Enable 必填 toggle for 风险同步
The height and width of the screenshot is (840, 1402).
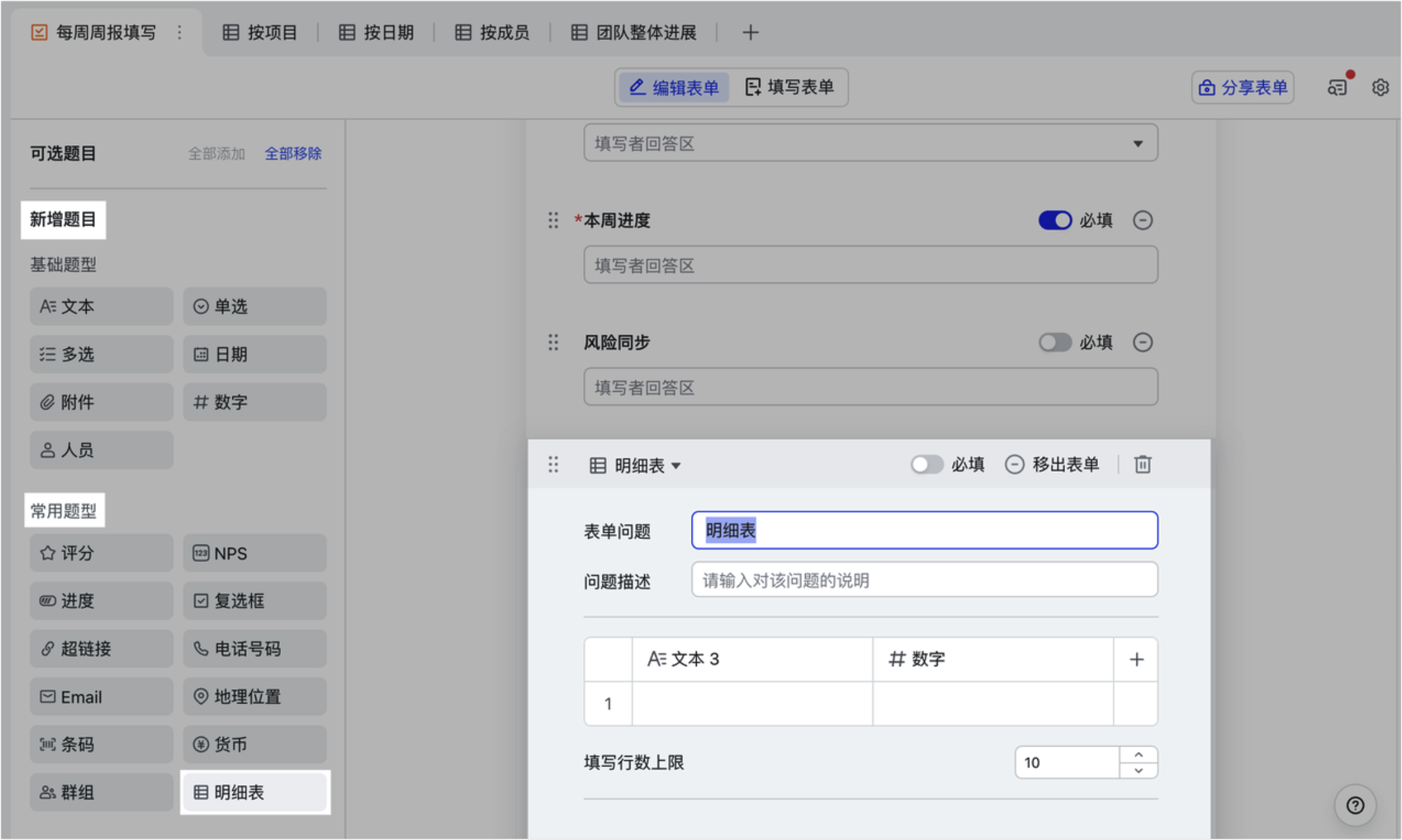1054,342
